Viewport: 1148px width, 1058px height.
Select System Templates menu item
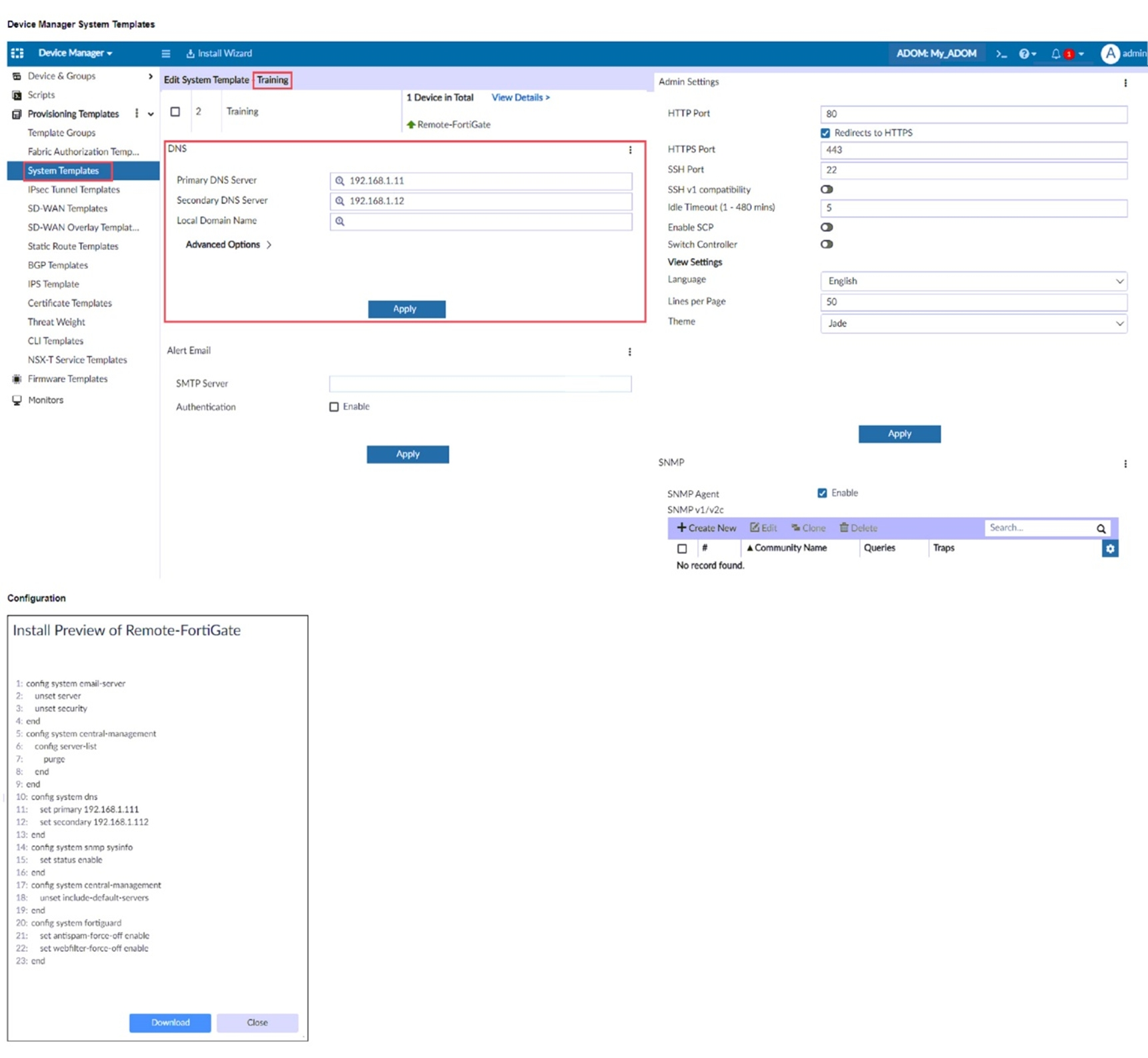tap(63, 171)
